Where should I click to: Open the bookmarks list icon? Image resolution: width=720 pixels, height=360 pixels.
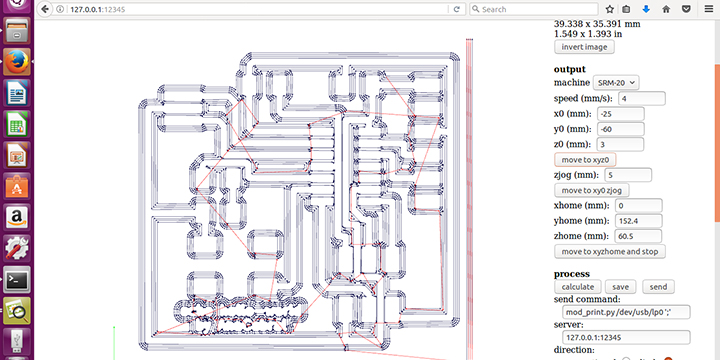click(626, 9)
